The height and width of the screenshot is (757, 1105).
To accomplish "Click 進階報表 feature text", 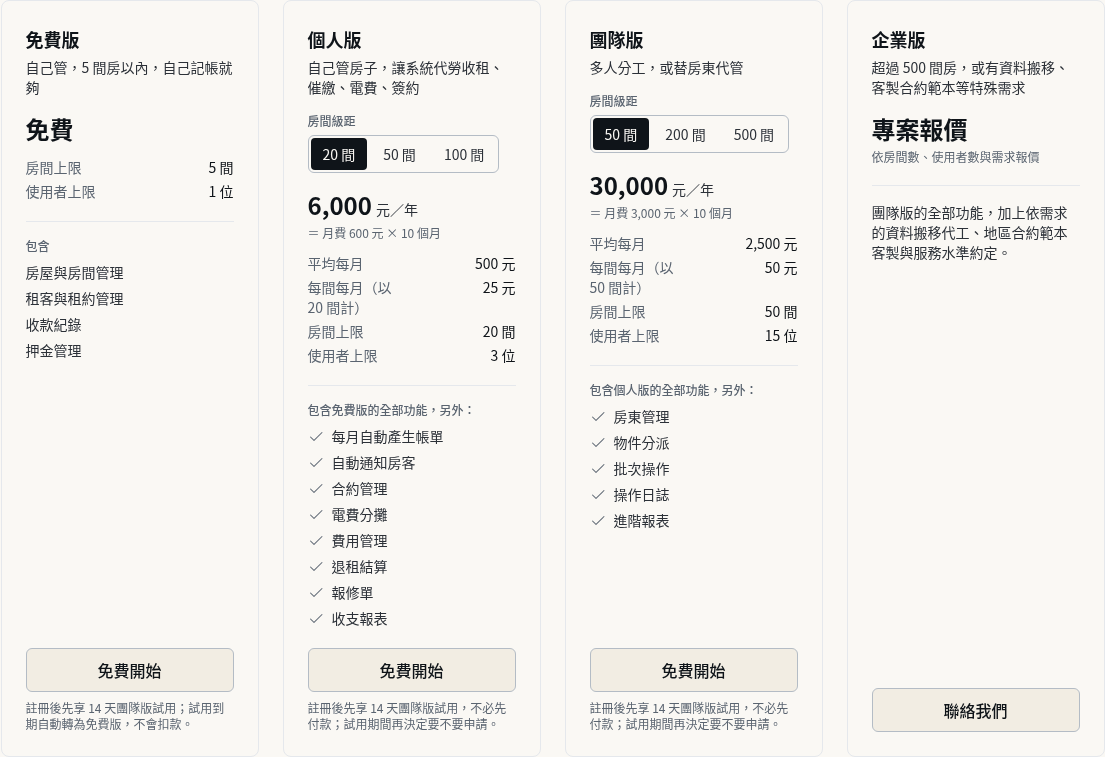I will click(641, 522).
